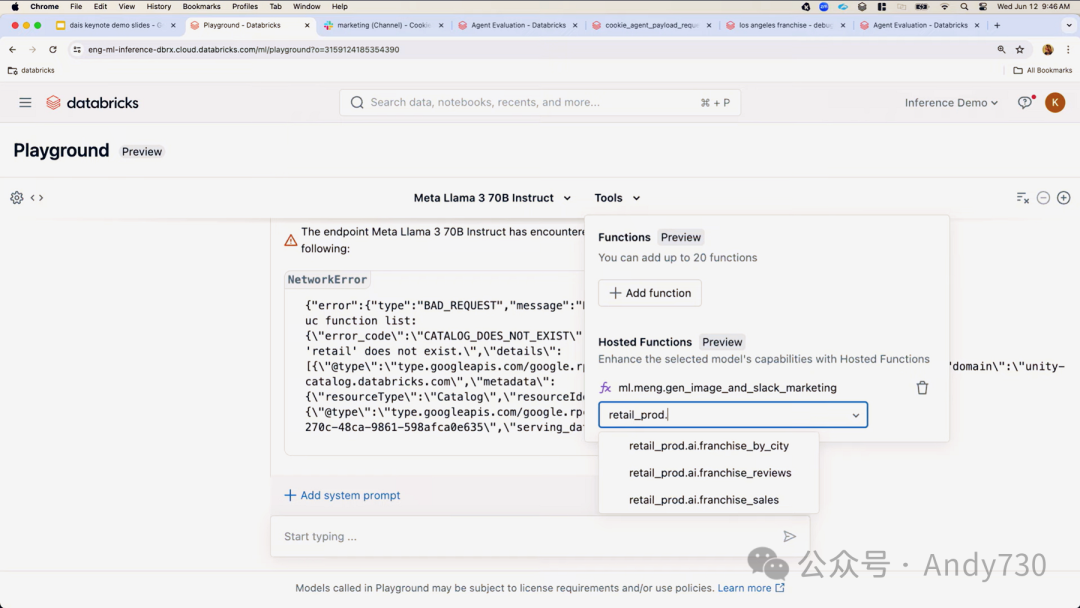Switch to cookie_agent_payload tab
The height and width of the screenshot is (608, 1080).
651,25
